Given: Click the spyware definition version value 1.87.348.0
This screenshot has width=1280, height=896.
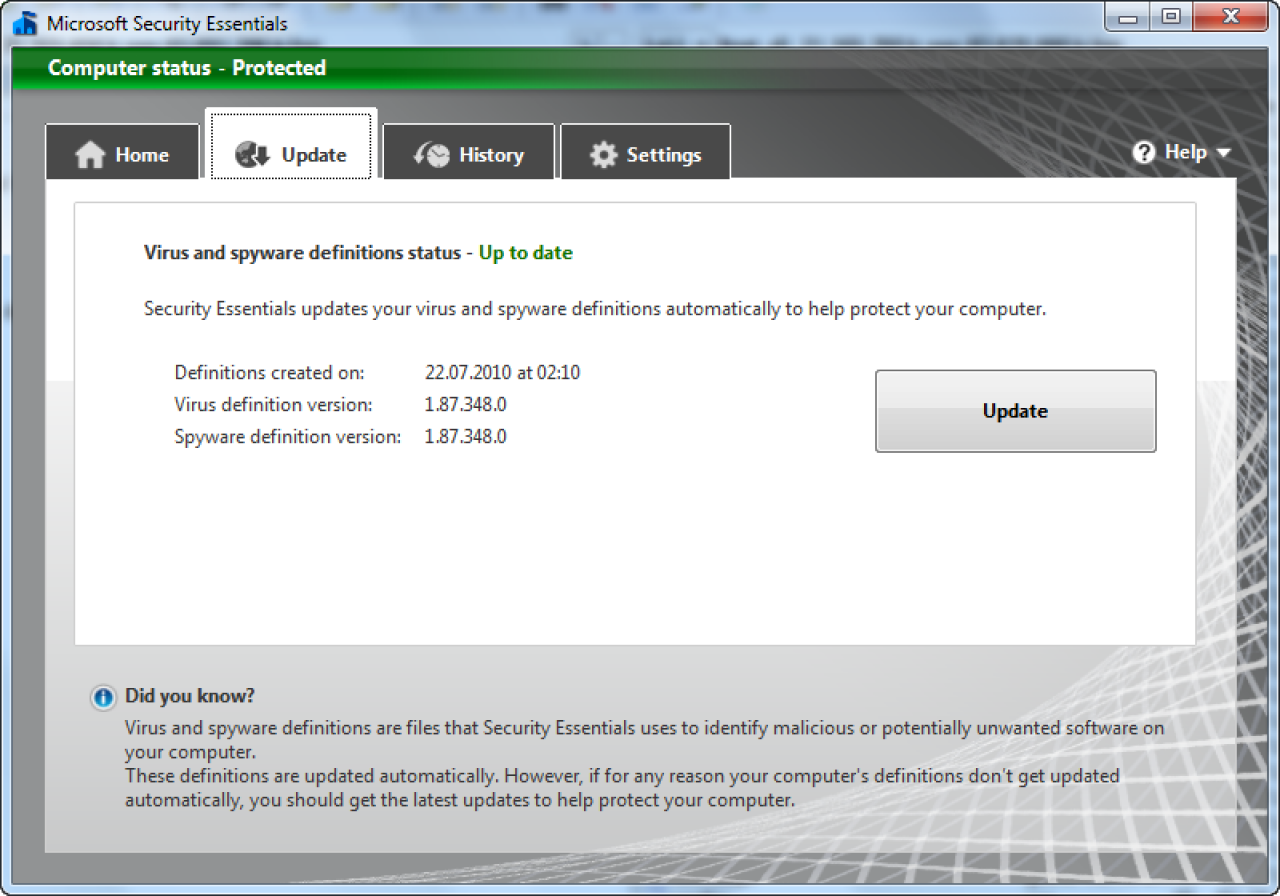Looking at the screenshot, I should click(x=466, y=437).
